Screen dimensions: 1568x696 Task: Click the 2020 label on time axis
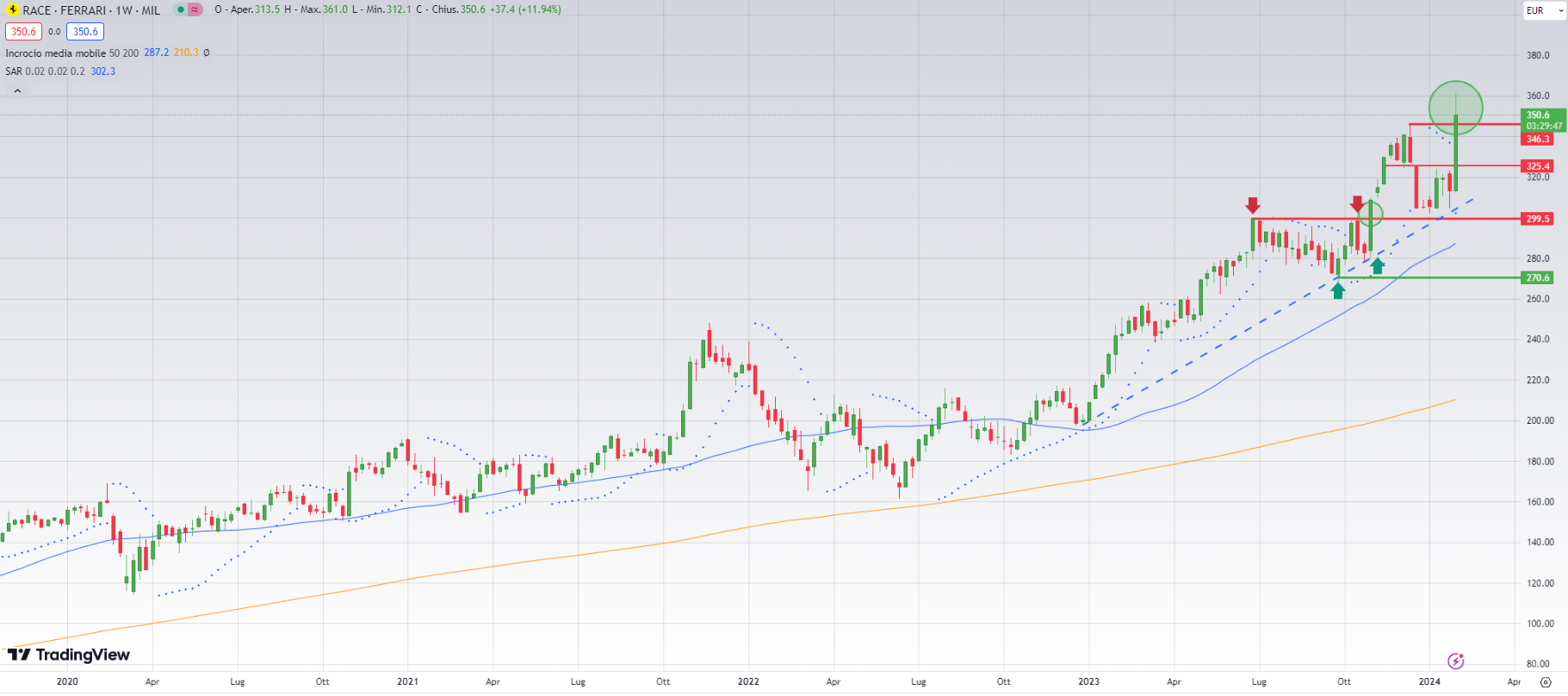coord(67,681)
